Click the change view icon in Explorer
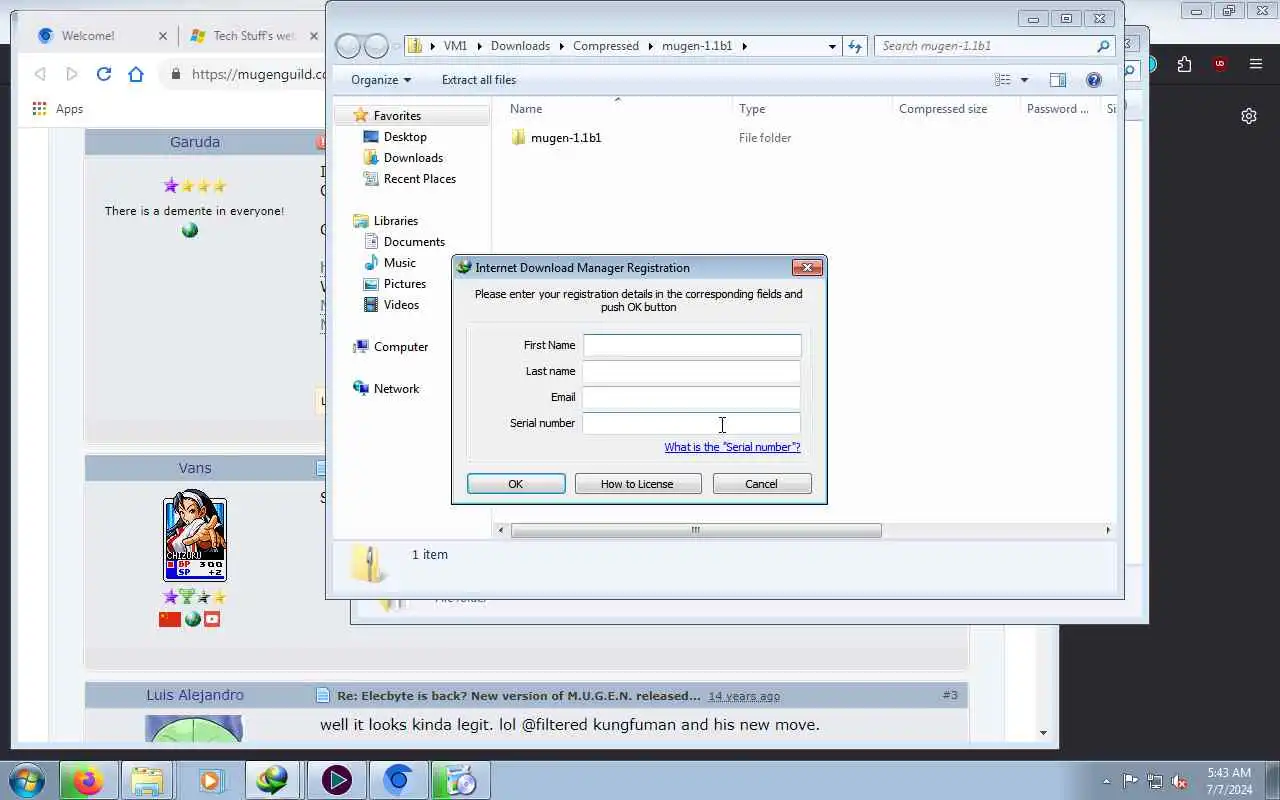The image size is (1280, 800). click(1003, 80)
